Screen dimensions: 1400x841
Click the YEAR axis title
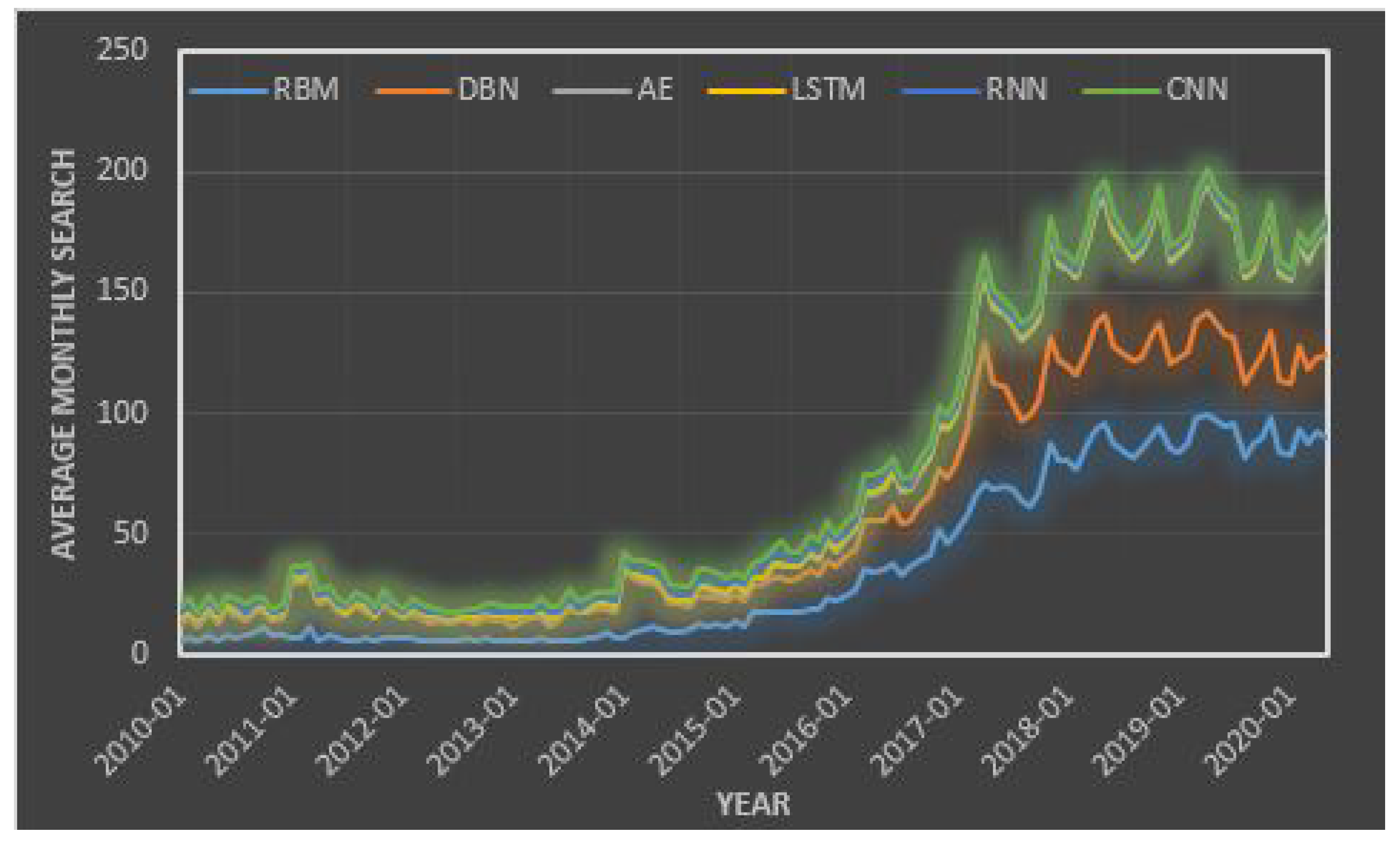click(x=753, y=805)
